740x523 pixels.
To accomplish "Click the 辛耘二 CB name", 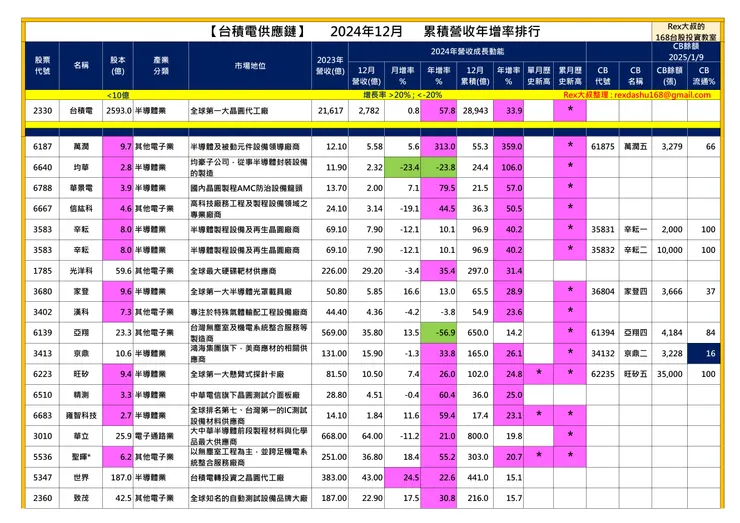I will [635, 250].
